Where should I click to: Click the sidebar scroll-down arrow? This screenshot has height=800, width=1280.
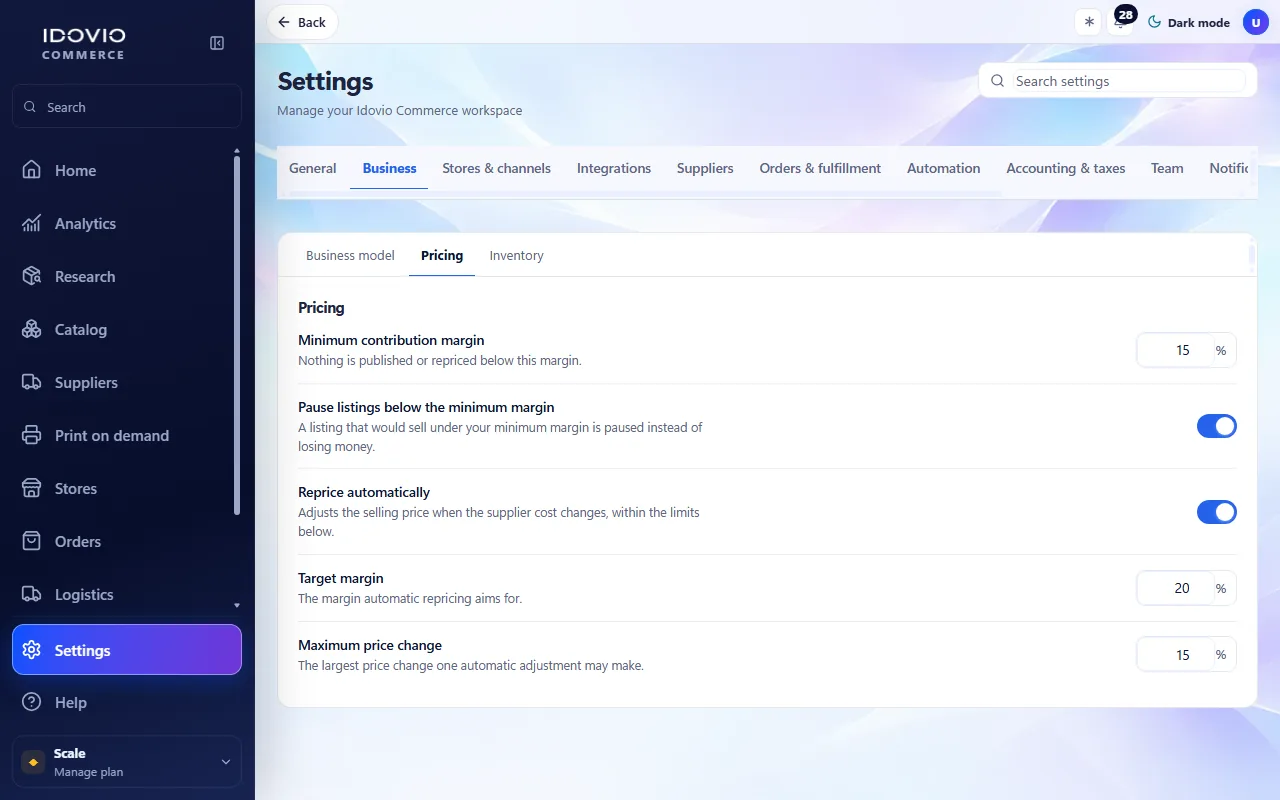(x=237, y=605)
